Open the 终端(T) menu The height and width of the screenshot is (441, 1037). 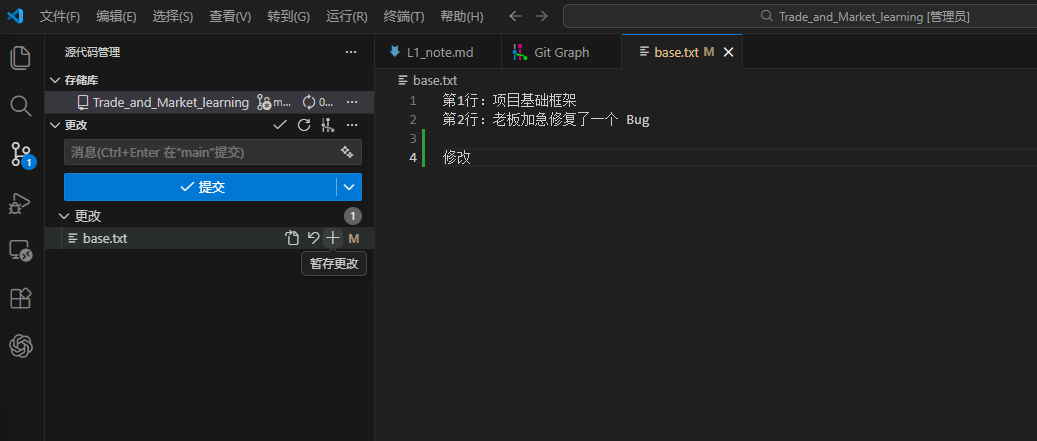[x=404, y=17]
